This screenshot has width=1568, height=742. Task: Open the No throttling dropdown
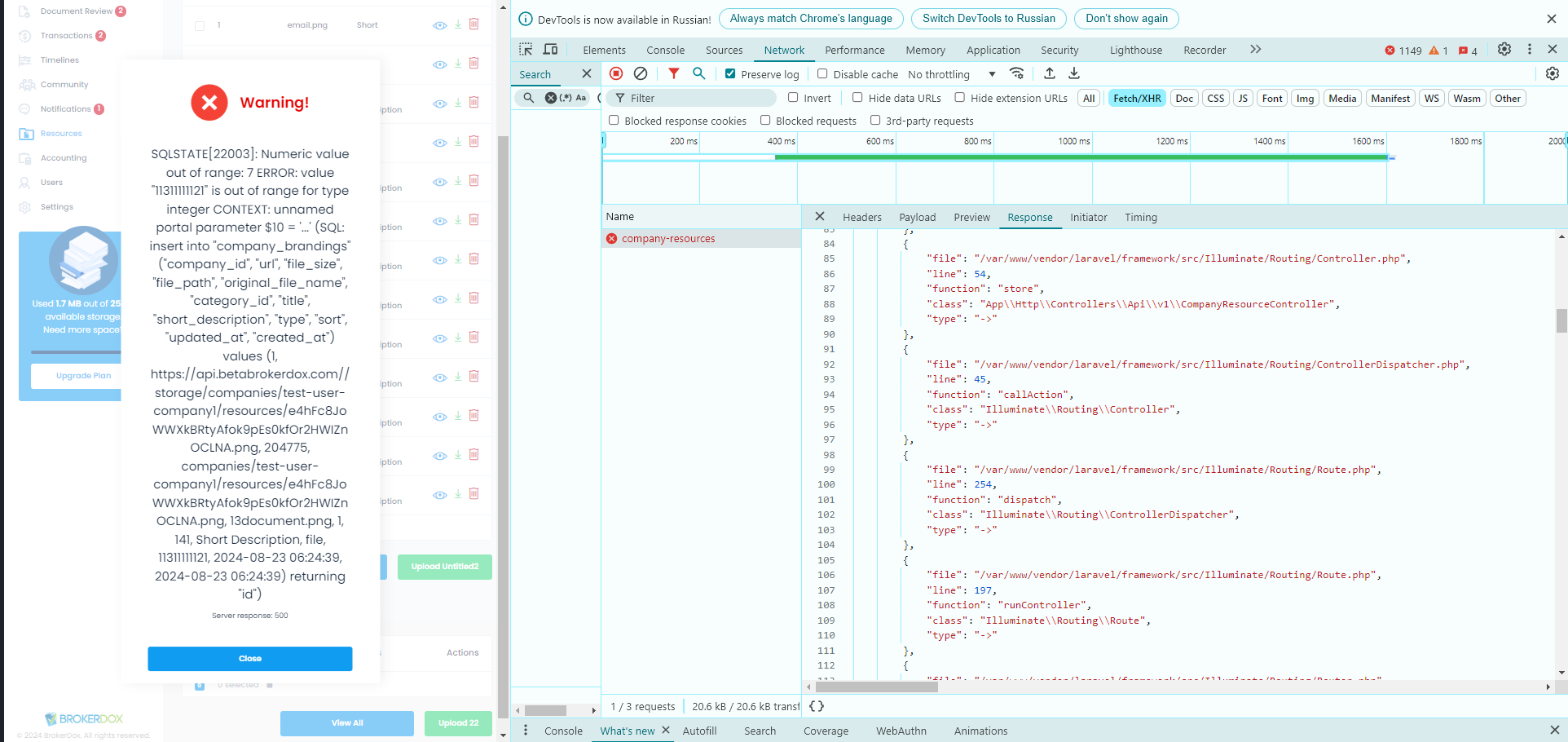click(x=952, y=74)
